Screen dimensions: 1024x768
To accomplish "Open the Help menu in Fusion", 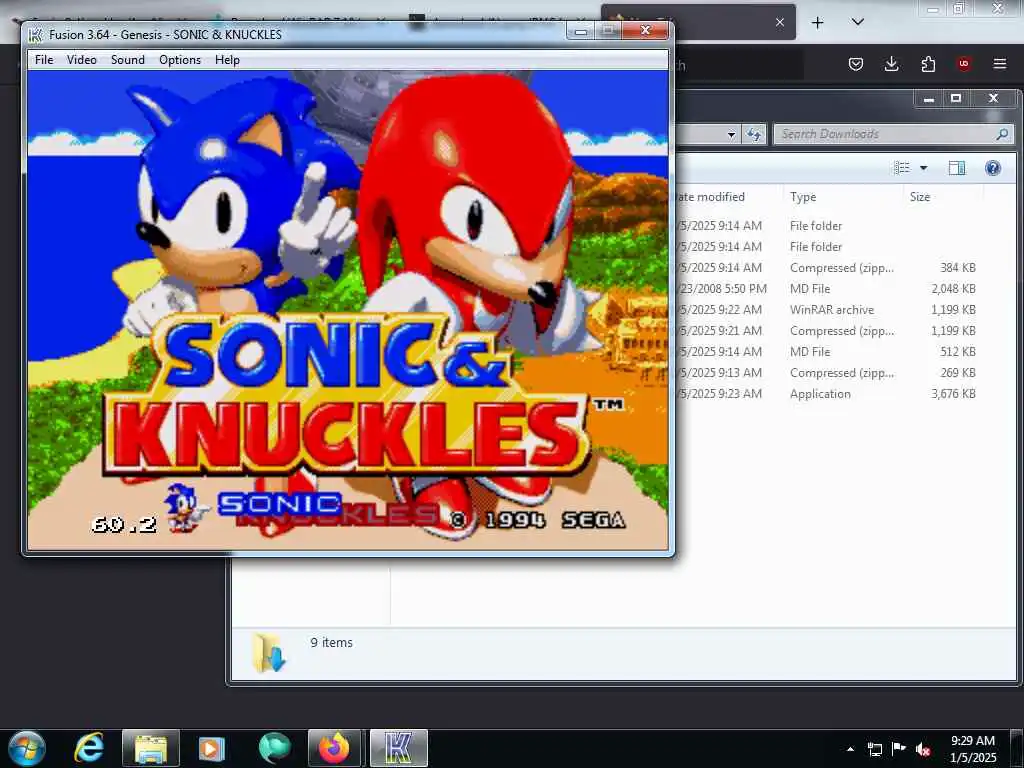I will 227,59.
